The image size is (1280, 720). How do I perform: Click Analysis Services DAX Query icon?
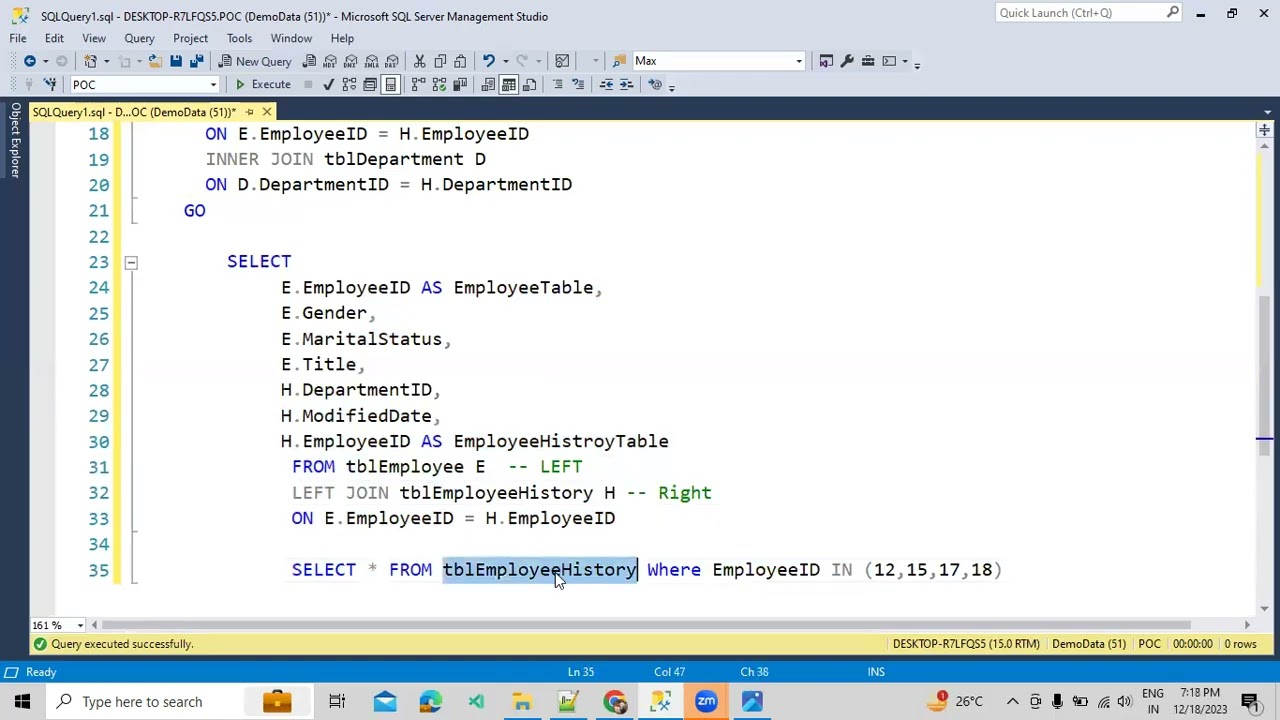[392, 61]
